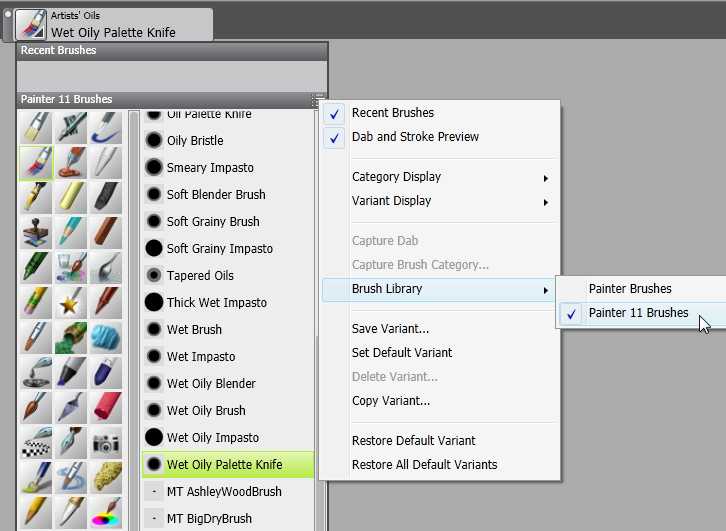Screen dimensions: 726x531
Task: Pick the camera brush category icon
Action: (104, 443)
